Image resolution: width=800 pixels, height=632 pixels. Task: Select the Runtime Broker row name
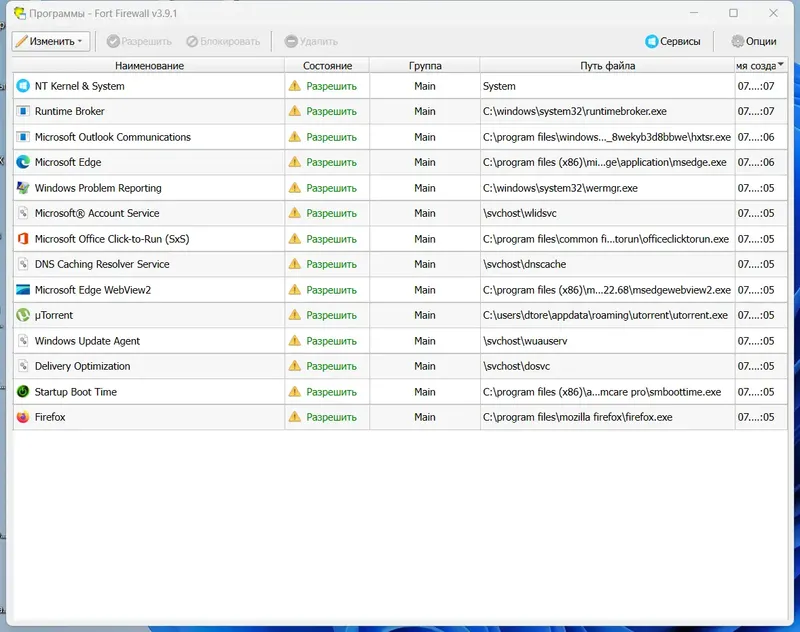pyautogui.click(x=69, y=111)
